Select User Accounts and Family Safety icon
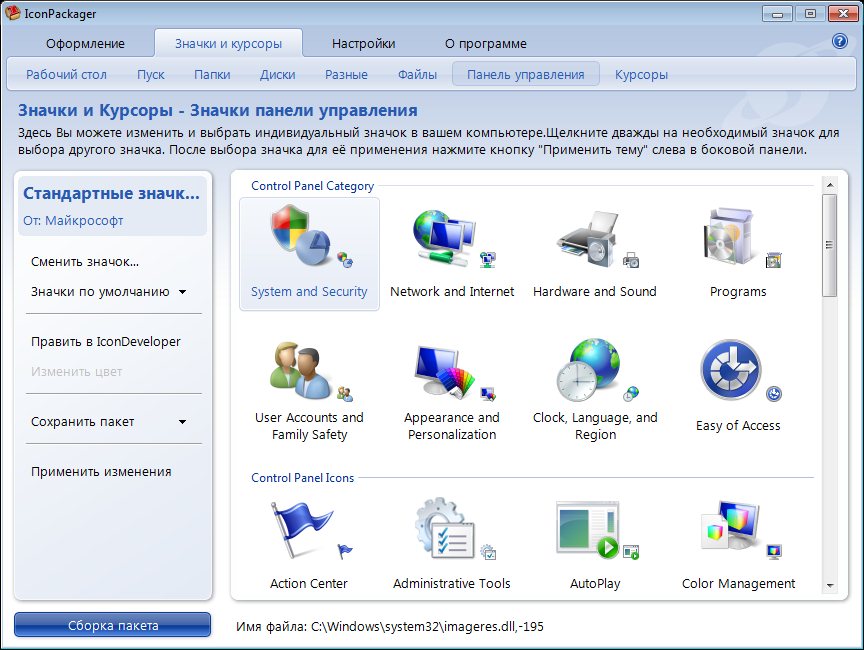Screen dimensions: 864x650 [x=308, y=370]
